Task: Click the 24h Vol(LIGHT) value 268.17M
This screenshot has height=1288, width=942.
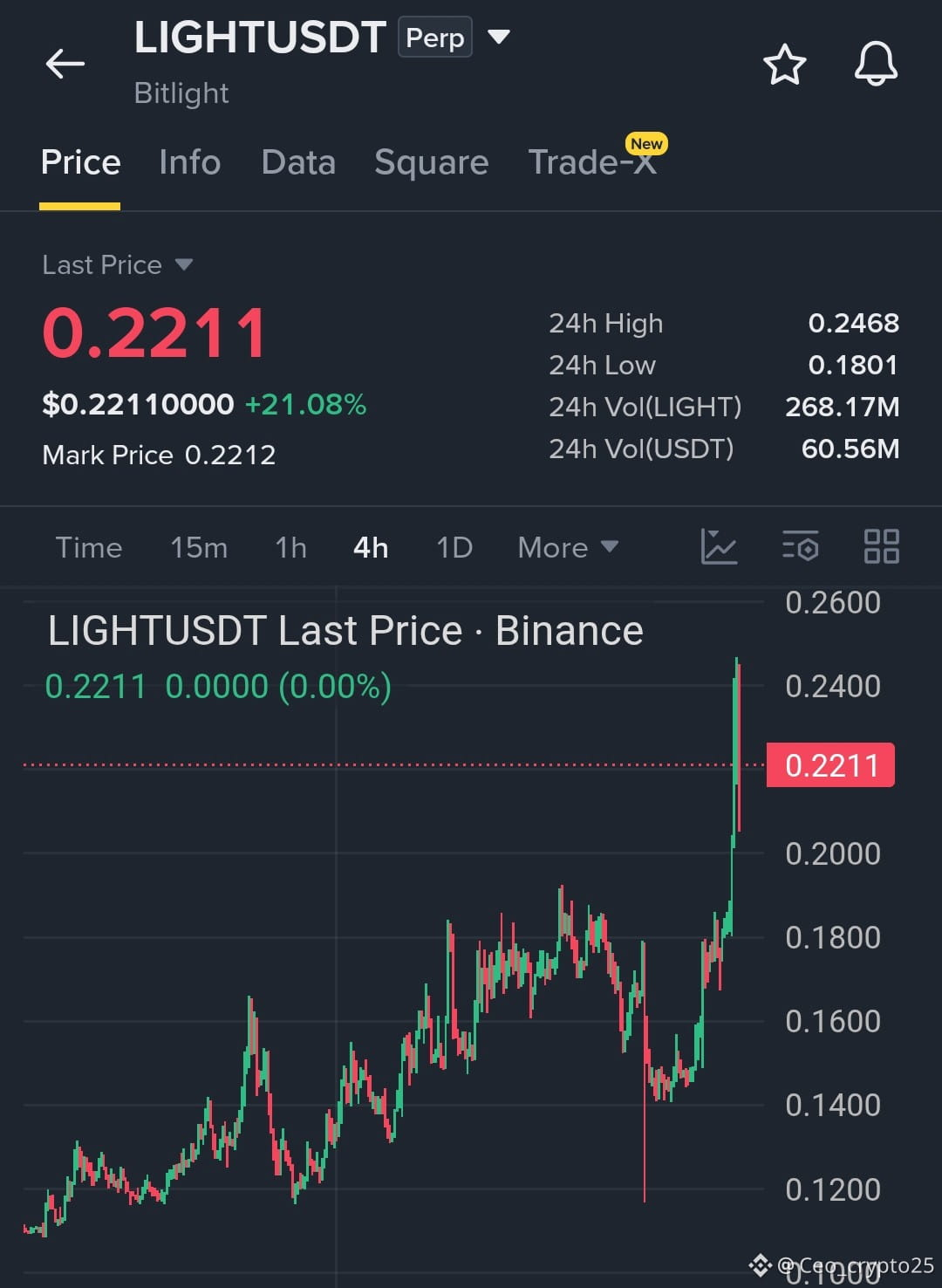Action: (x=842, y=407)
